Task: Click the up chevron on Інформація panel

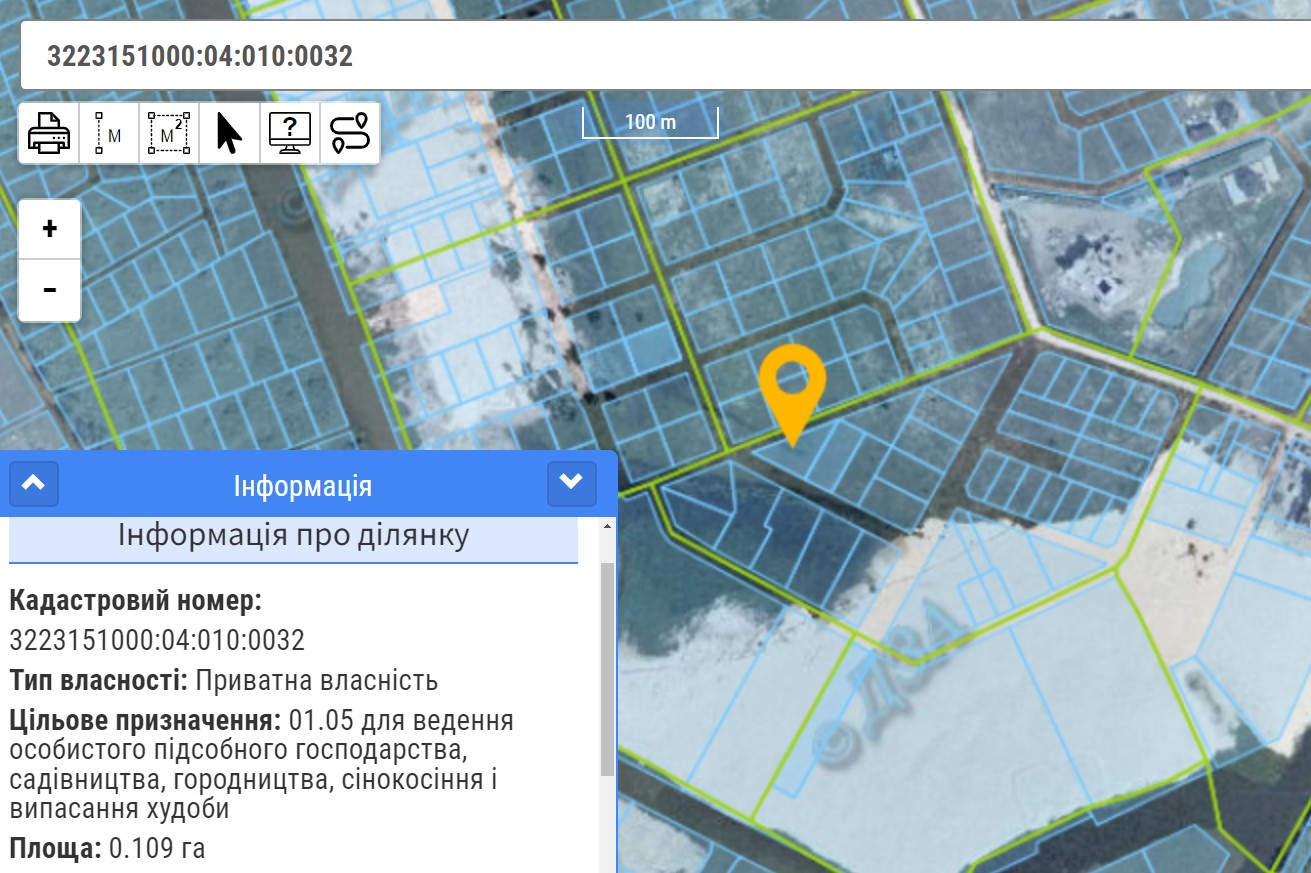Action: pyautogui.click(x=34, y=484)
